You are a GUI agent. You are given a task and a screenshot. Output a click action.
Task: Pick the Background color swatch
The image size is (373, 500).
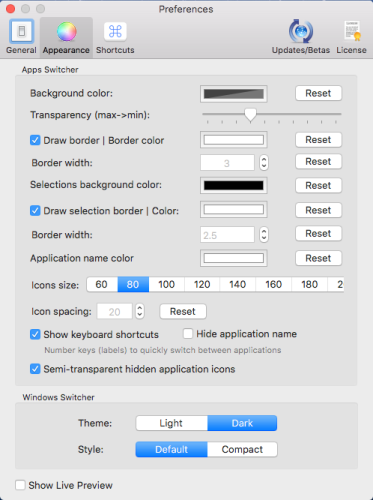click(234, 94)
